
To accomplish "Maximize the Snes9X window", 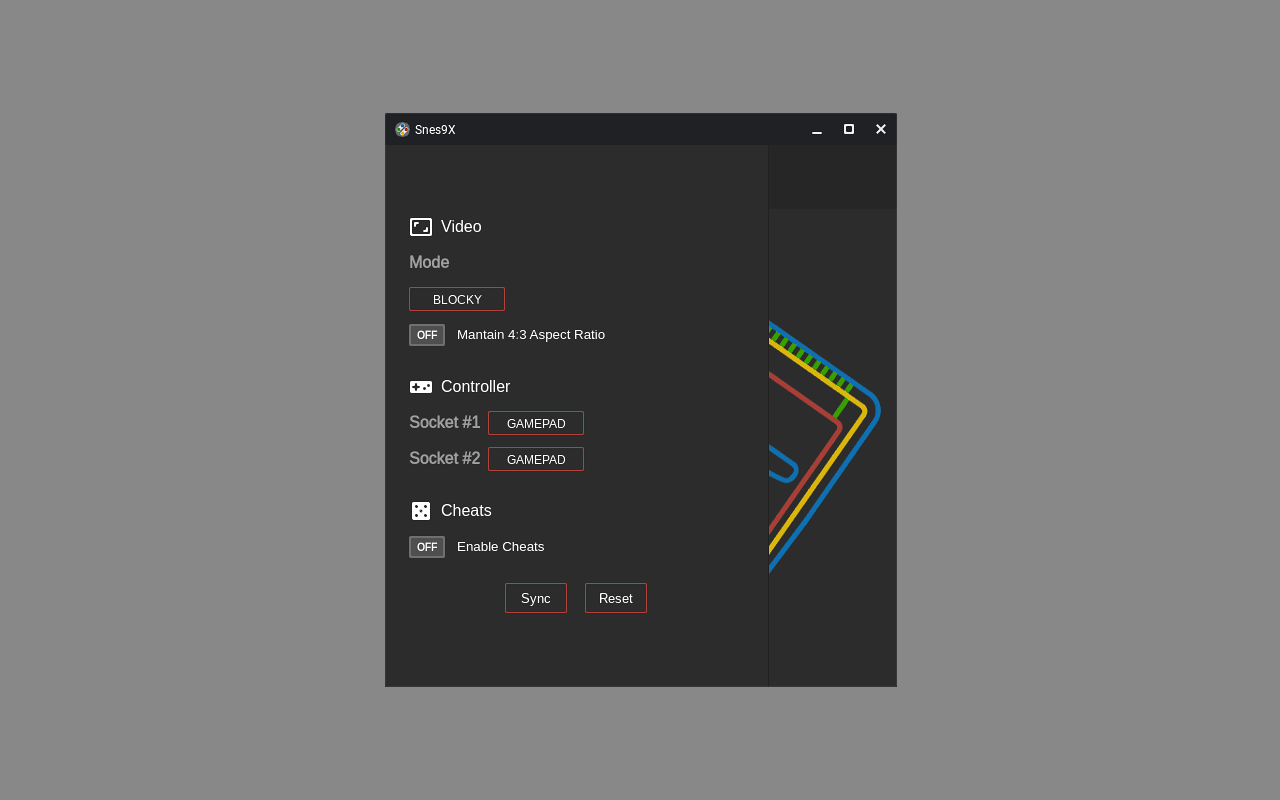I will point(849,130).
